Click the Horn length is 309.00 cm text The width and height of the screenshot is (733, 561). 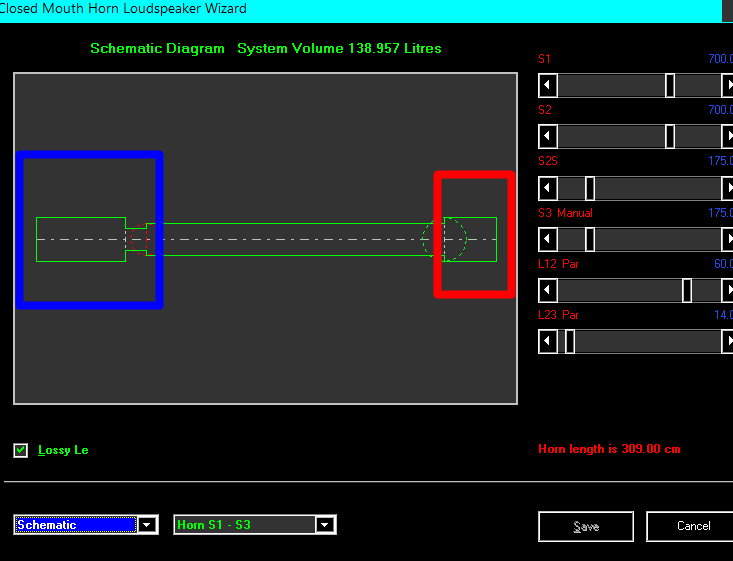(609, 449)
